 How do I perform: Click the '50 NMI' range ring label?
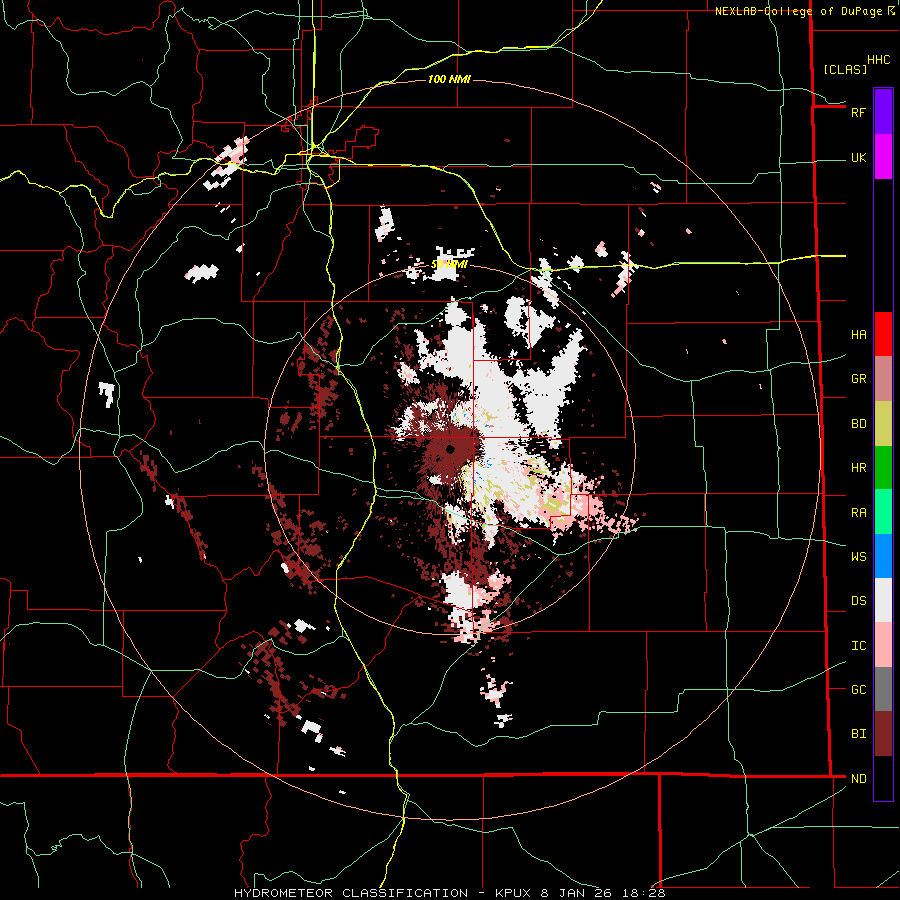click(x=449, y=264)
